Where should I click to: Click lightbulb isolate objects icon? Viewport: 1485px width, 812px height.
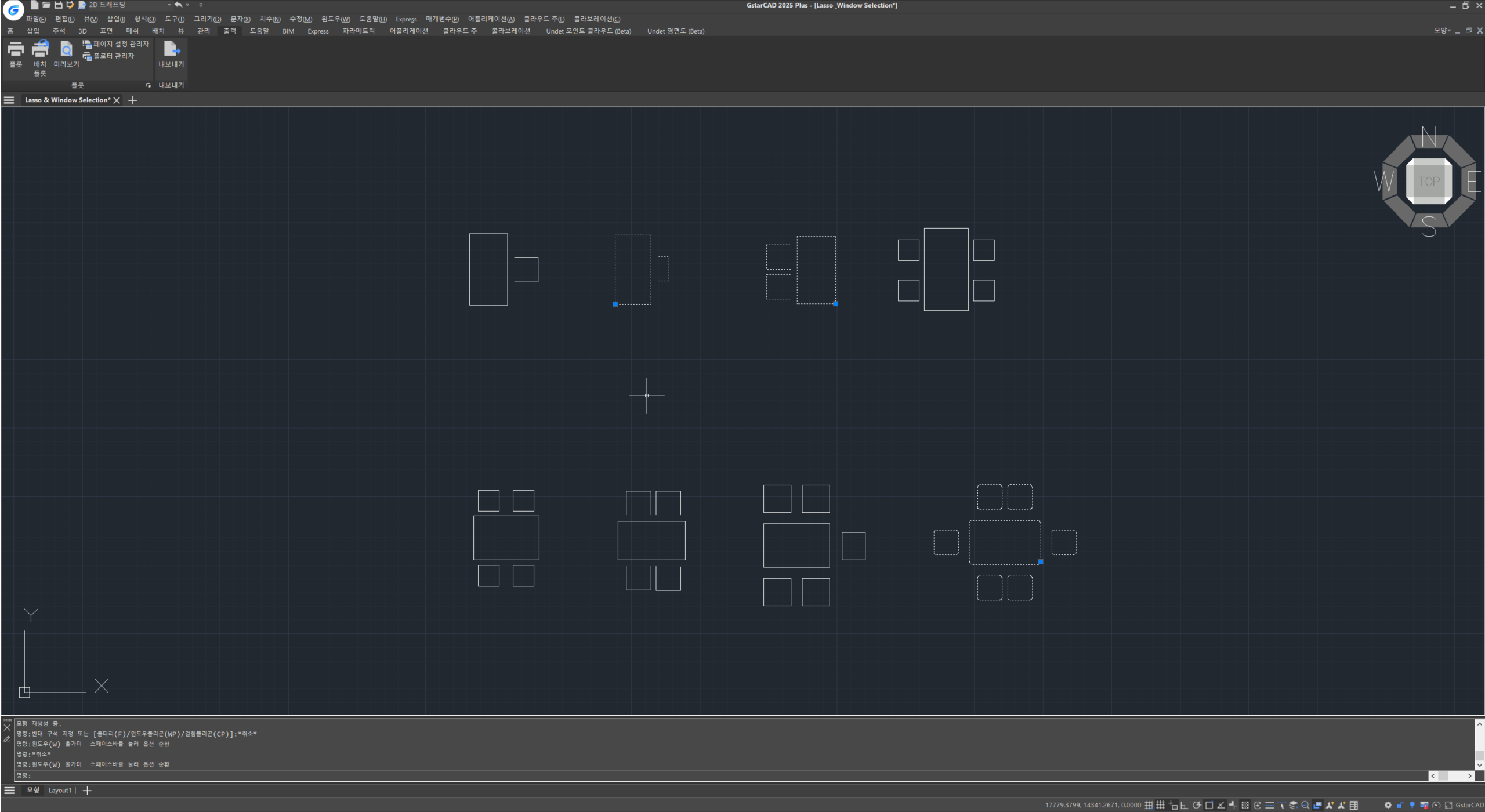pyautogui.click(x=1412, y=805)
